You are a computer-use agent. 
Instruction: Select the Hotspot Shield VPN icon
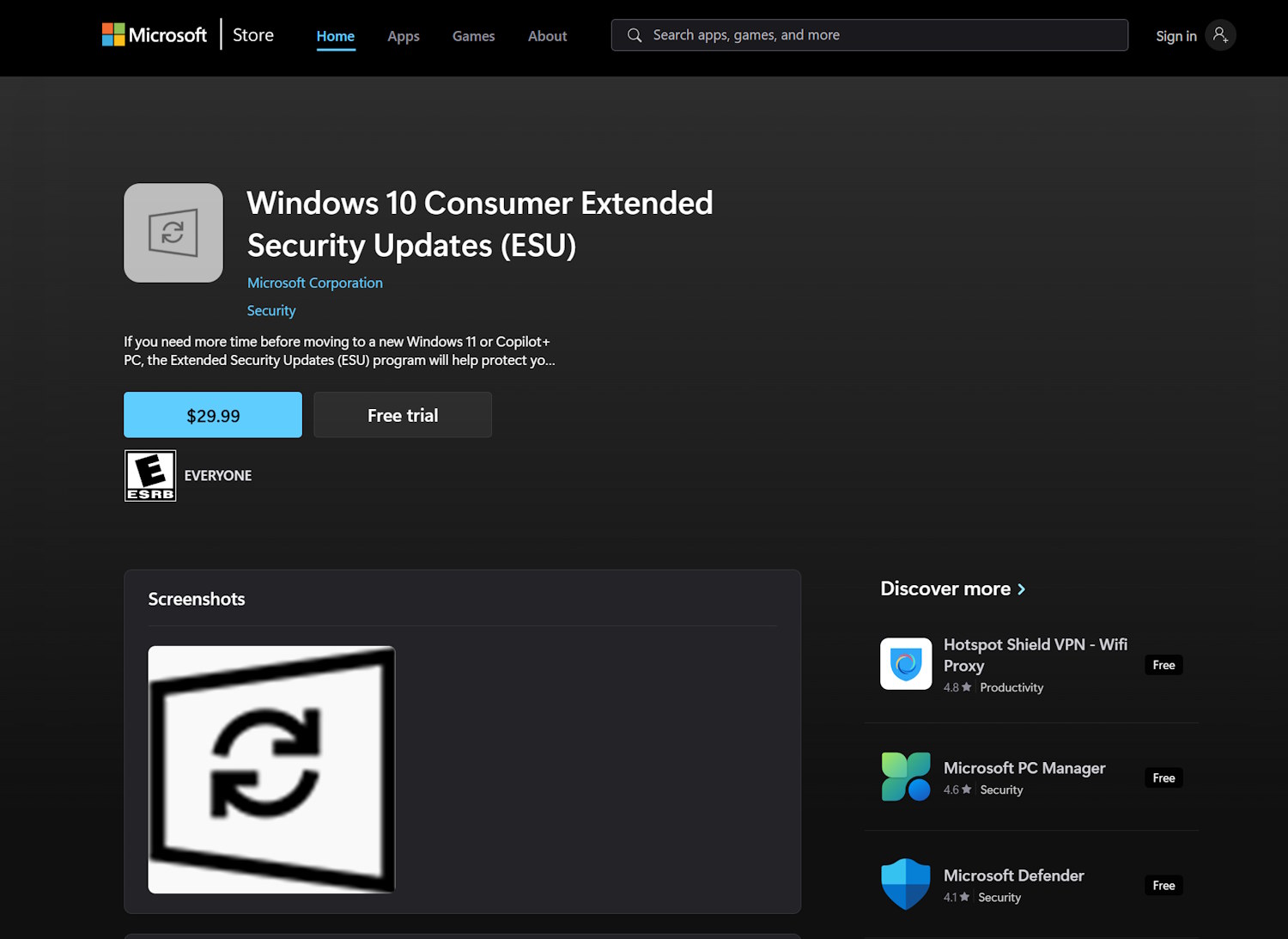(905, 663)
